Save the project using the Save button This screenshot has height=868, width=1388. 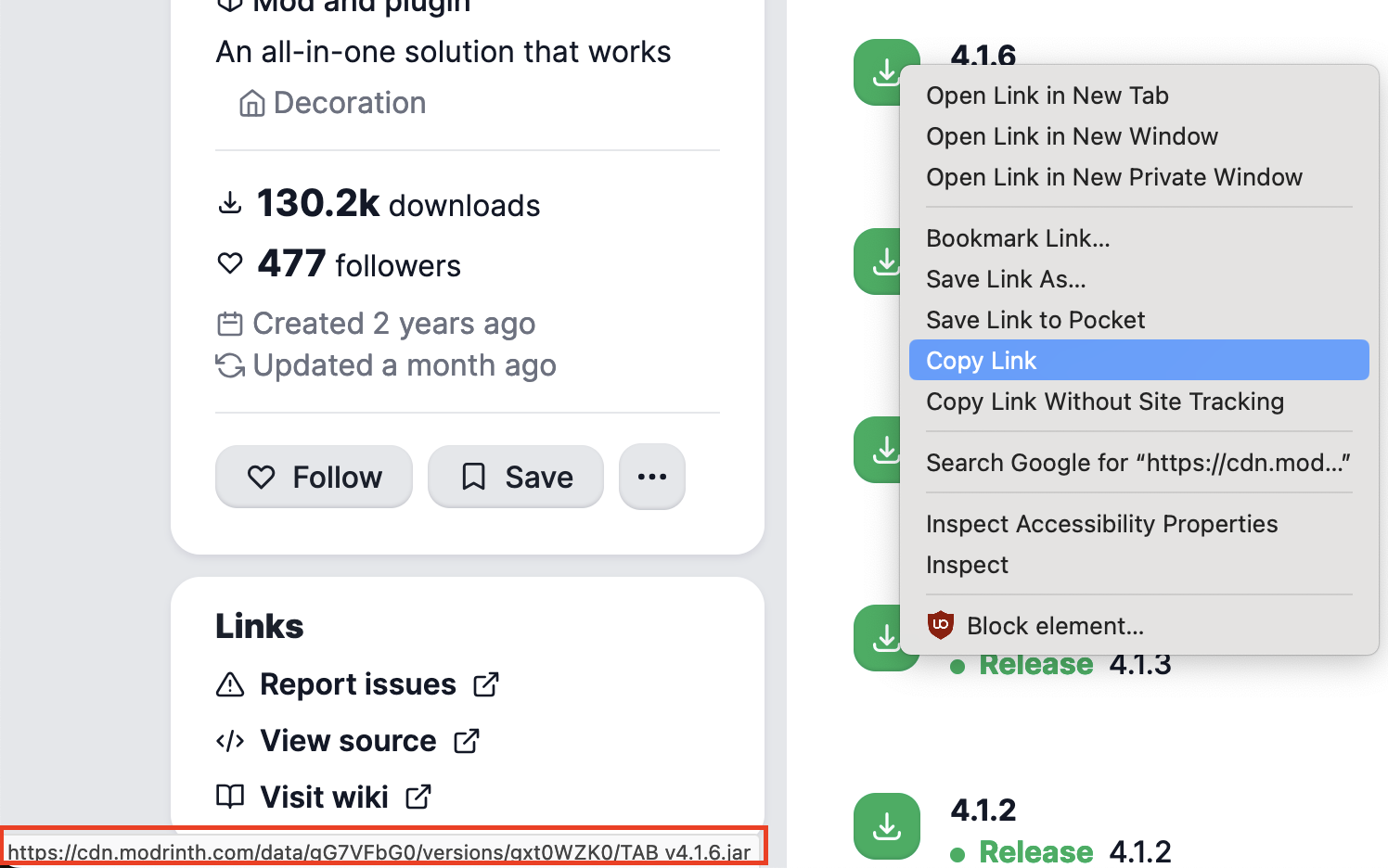pyautogui.click(x=515, y=477)
